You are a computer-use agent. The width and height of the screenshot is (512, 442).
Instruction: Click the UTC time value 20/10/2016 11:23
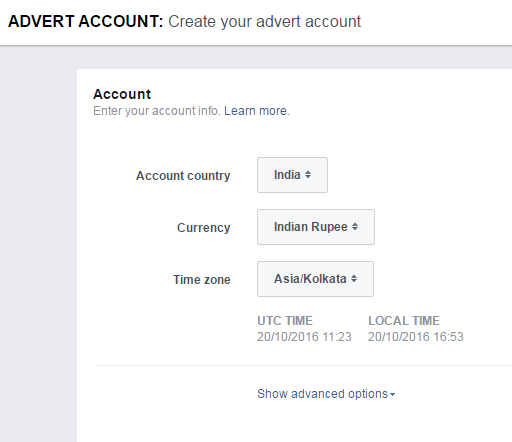(x=304, y=337)
